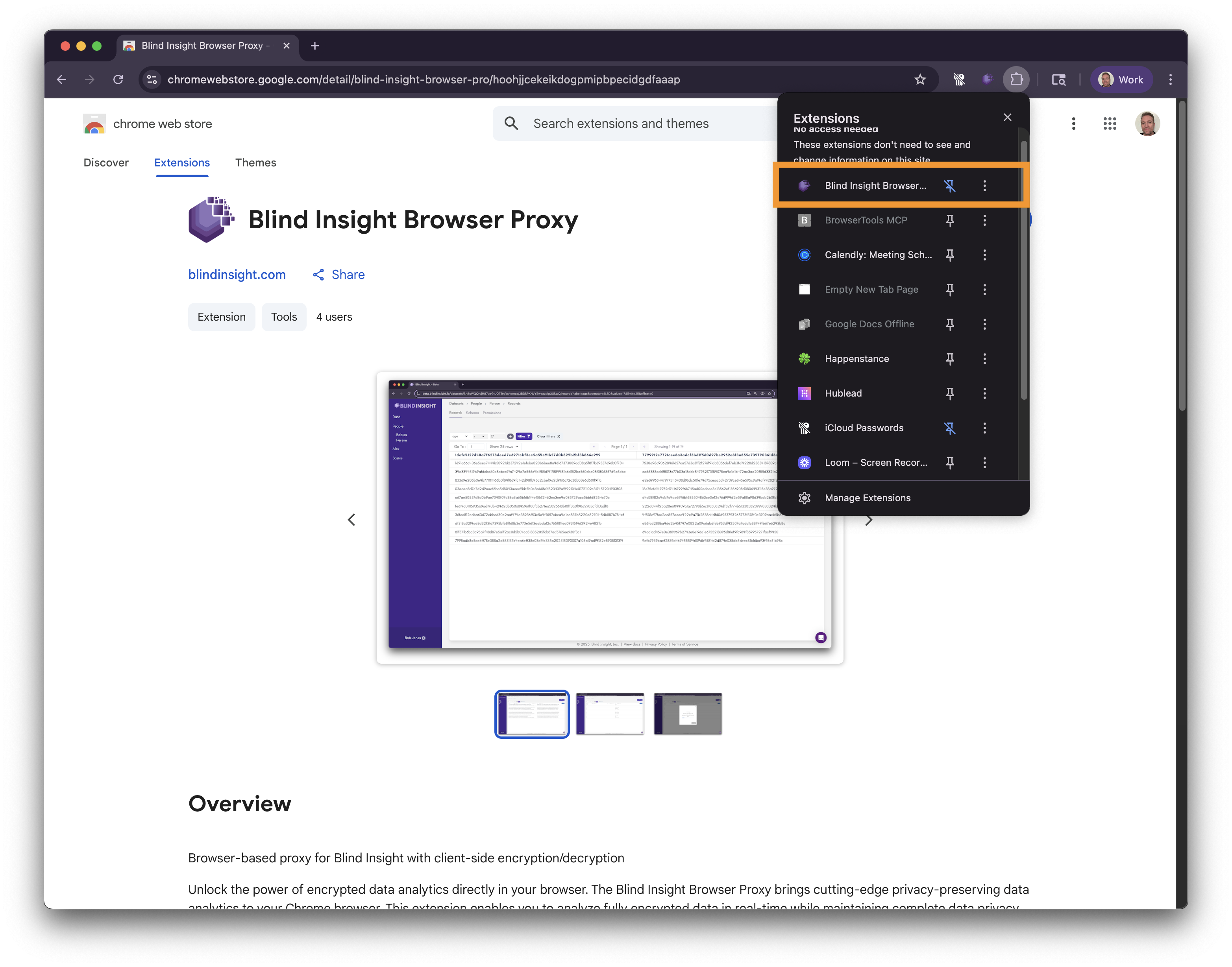Click the browser back arrow

point(62,80)
